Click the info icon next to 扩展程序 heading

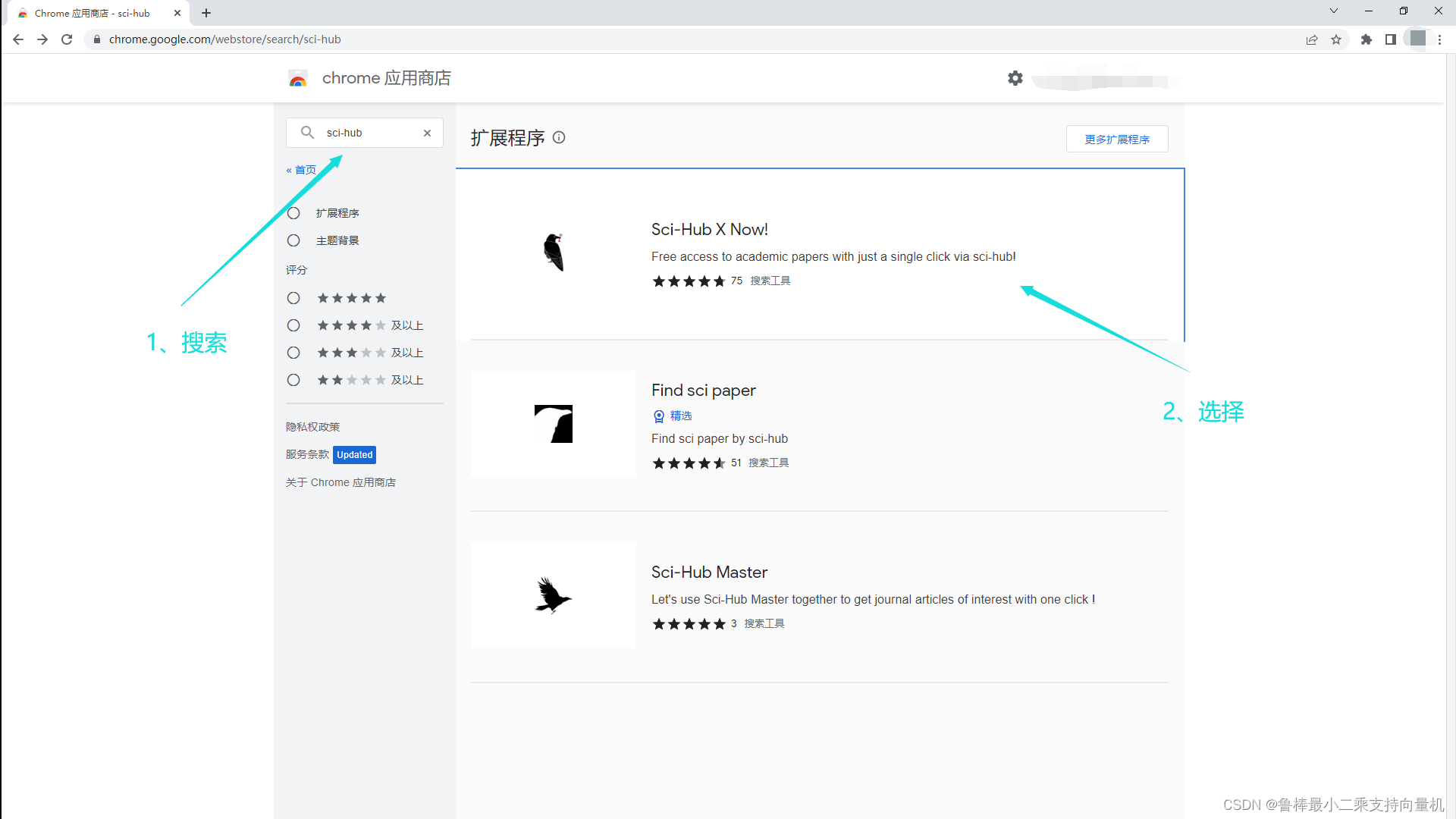point(559,137)
